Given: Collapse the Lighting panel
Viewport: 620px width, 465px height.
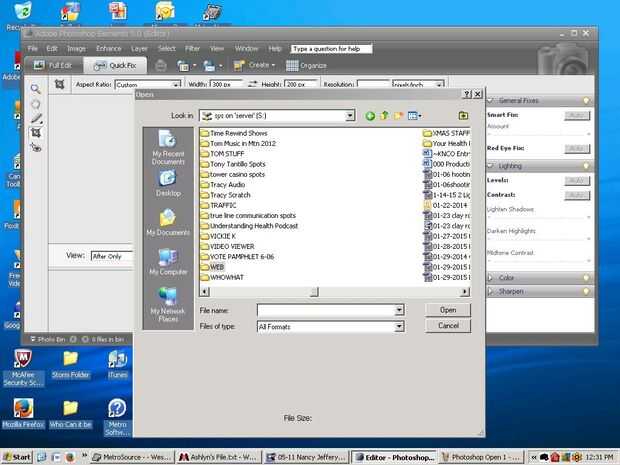Looking at the screenshot, I should point(491,166).
